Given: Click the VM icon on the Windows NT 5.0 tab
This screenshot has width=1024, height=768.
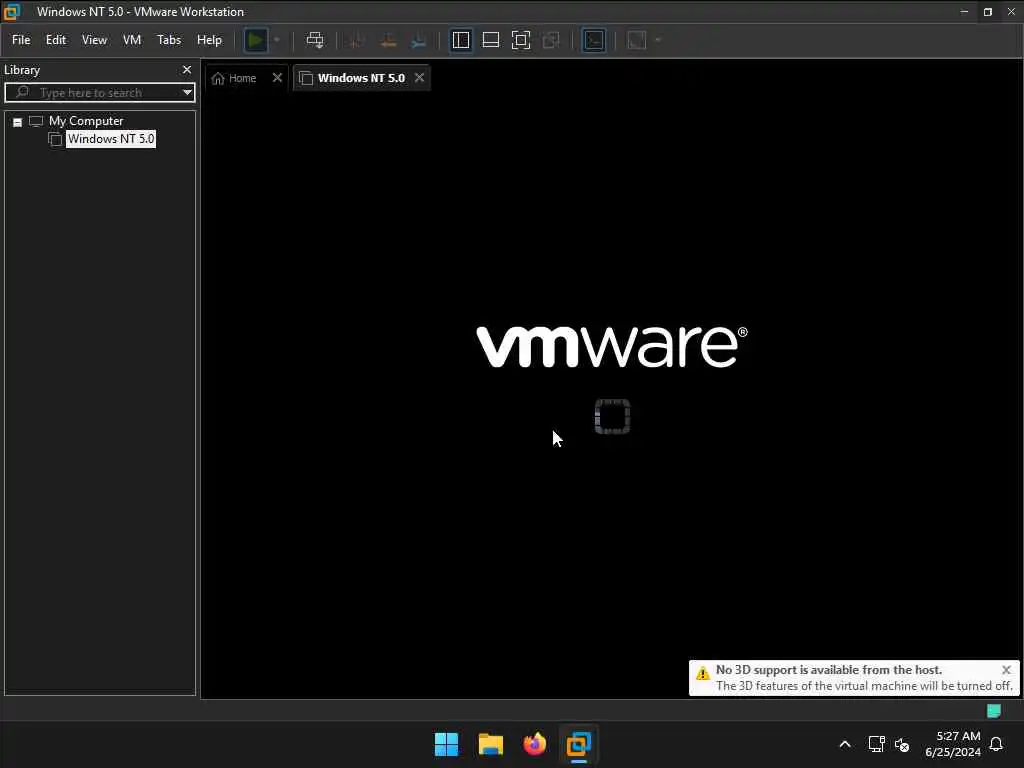Looking at the screenshot, I should (x=306, y=78).
